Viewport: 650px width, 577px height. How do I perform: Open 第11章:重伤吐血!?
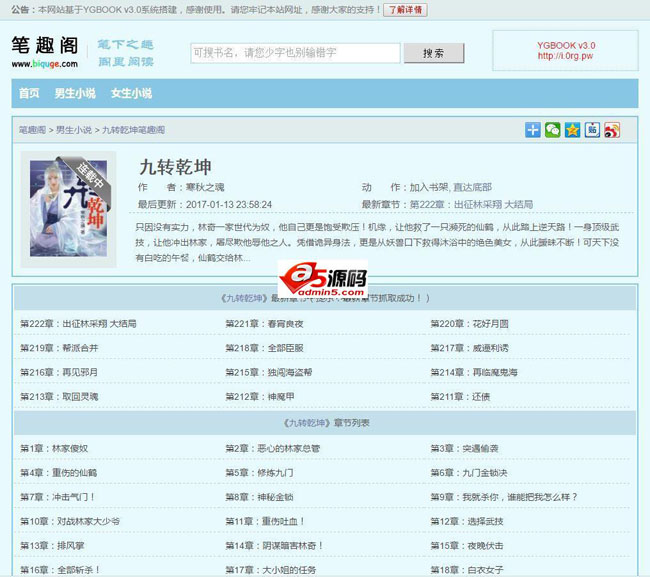(x=265, y=521)
